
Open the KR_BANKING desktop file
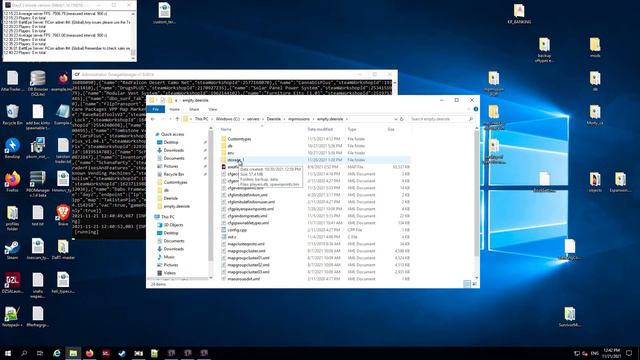(x=519, y=13)
